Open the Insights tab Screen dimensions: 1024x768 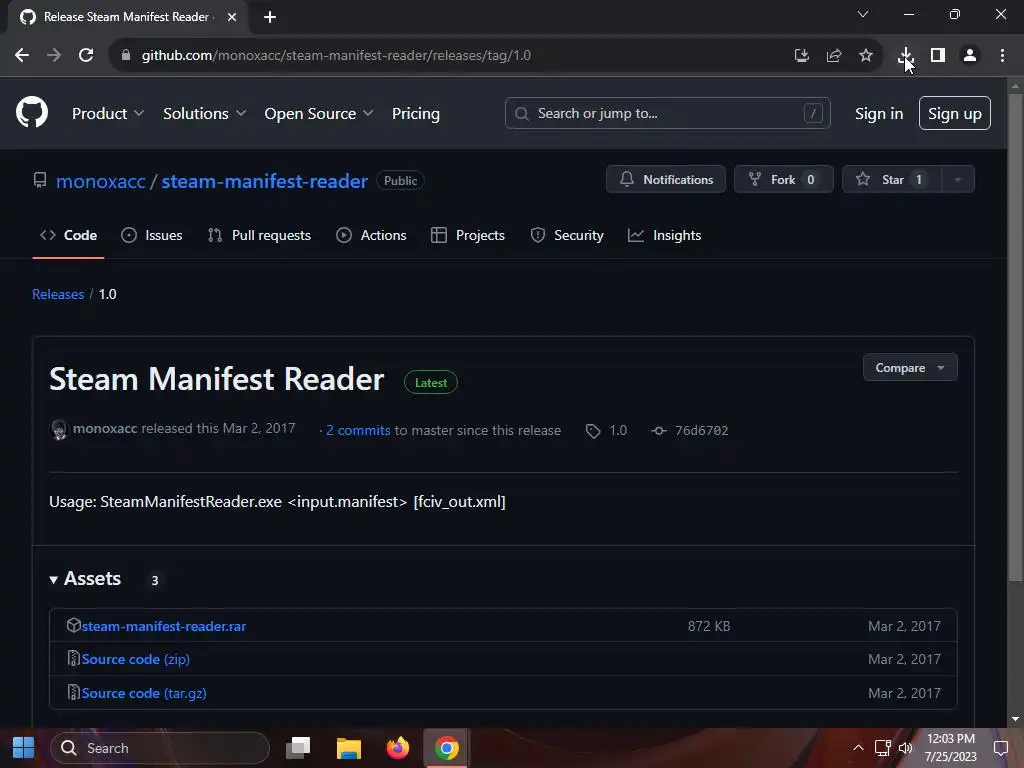point(664,235)
